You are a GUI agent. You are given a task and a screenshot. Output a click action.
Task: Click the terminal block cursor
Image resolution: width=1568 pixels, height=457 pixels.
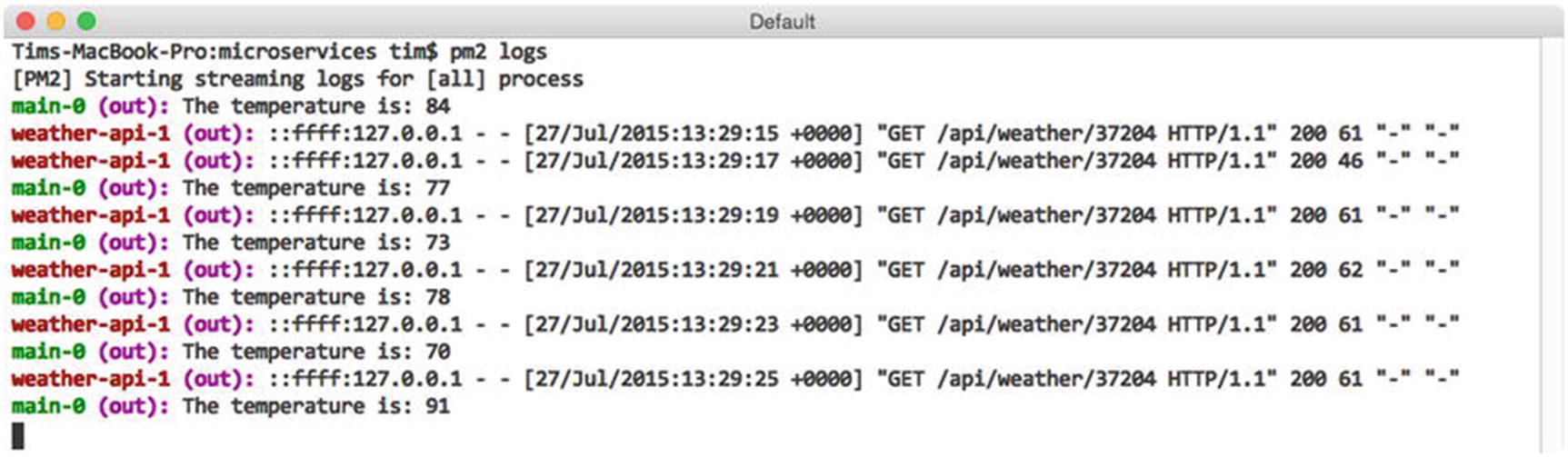(x=18, y=436)
